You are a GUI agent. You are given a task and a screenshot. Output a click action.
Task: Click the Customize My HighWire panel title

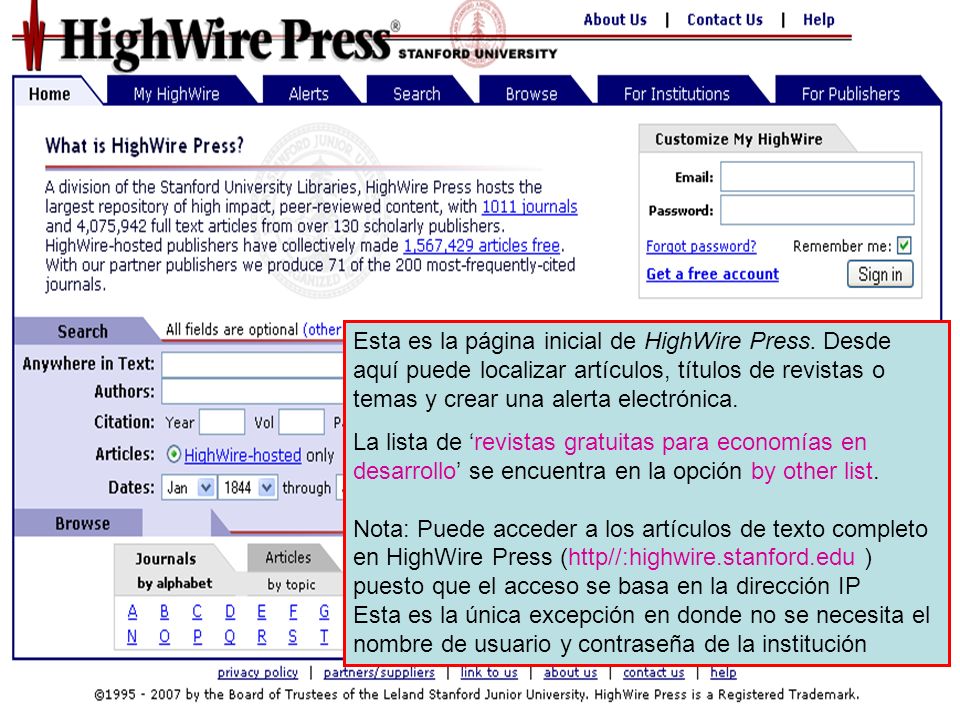tap(738, 140)
